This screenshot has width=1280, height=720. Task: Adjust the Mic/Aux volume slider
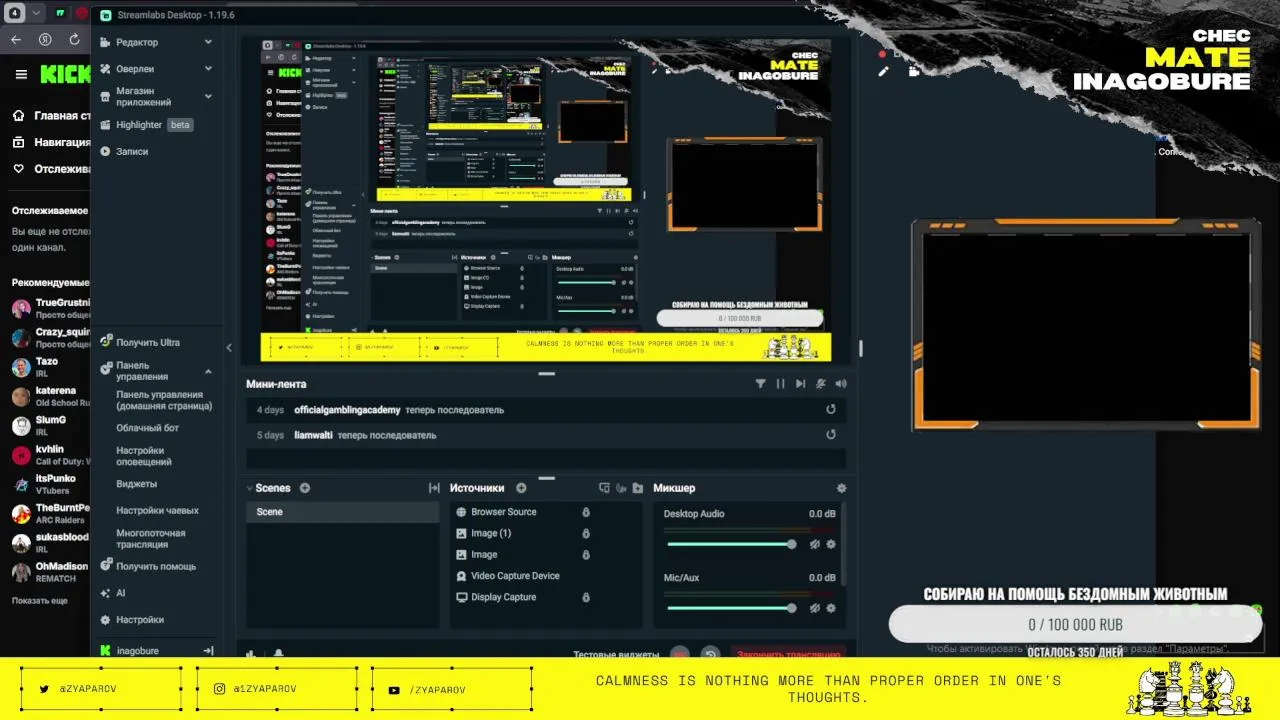coord(732,608)
